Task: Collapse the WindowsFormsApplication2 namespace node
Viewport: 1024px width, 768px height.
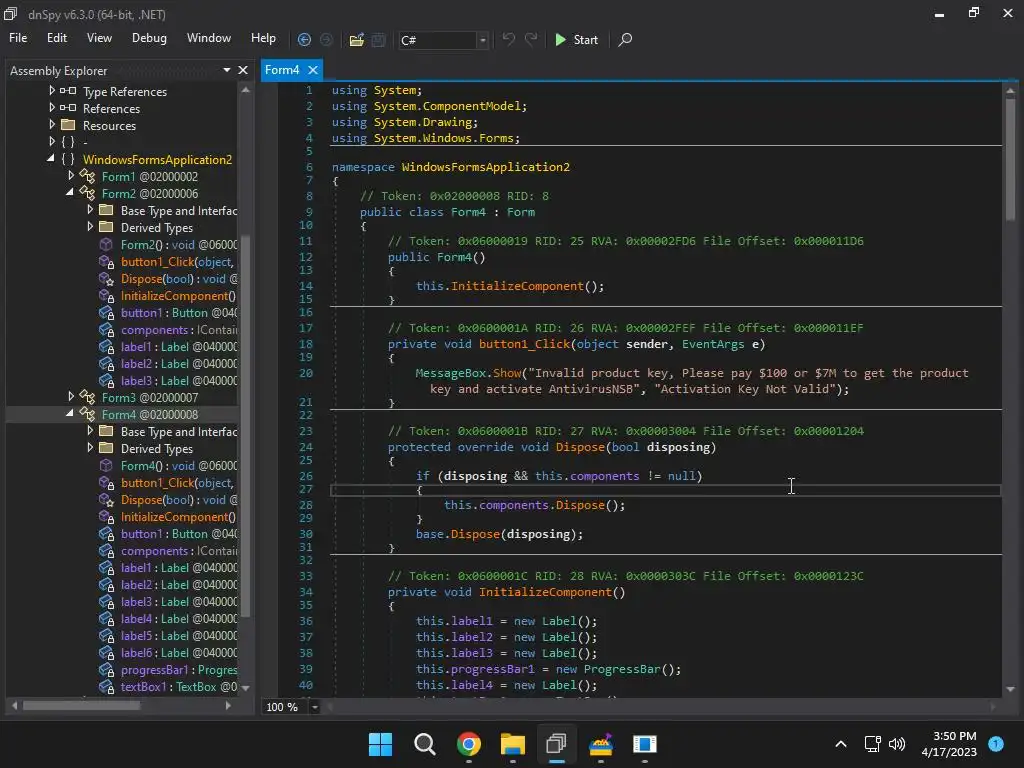Action: click(x=51, y=158)
